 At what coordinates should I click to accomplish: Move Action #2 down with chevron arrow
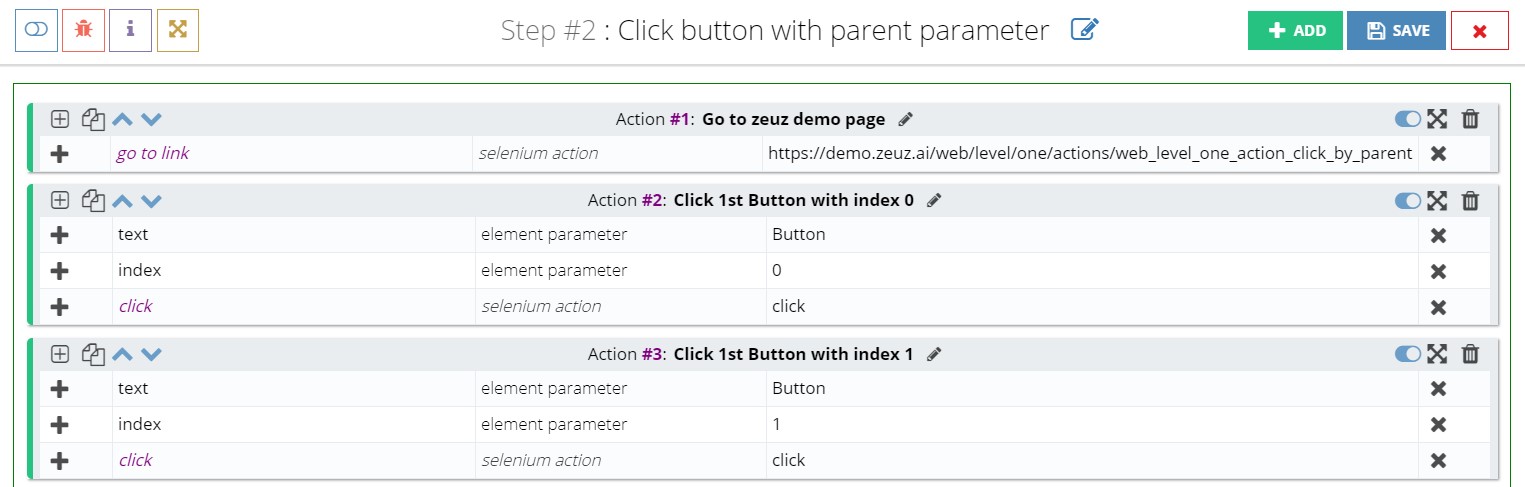coord(151,201)
